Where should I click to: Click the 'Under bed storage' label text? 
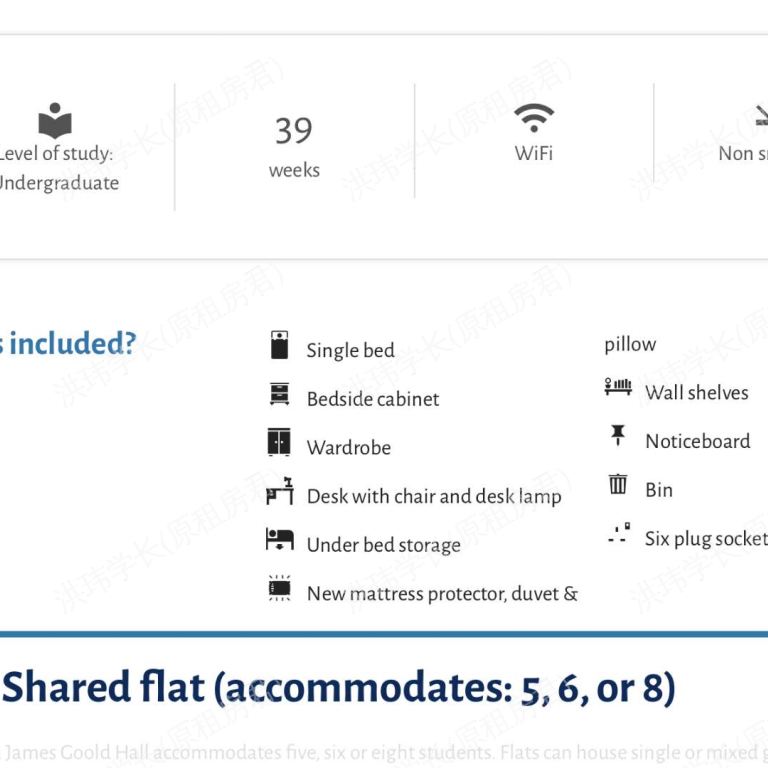pos(383,545)
